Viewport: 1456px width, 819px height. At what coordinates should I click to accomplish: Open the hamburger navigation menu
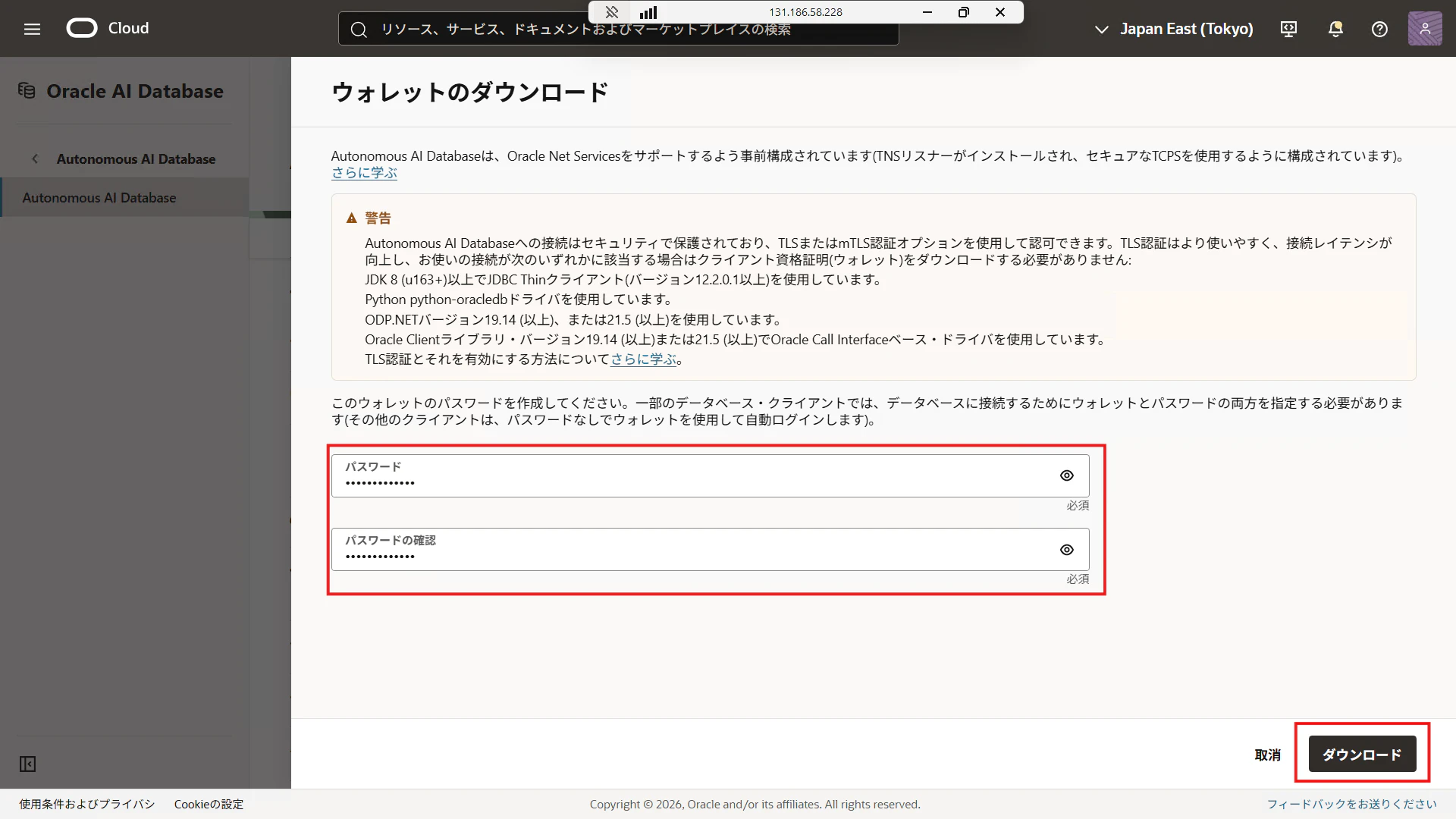[x=32, y=29]
